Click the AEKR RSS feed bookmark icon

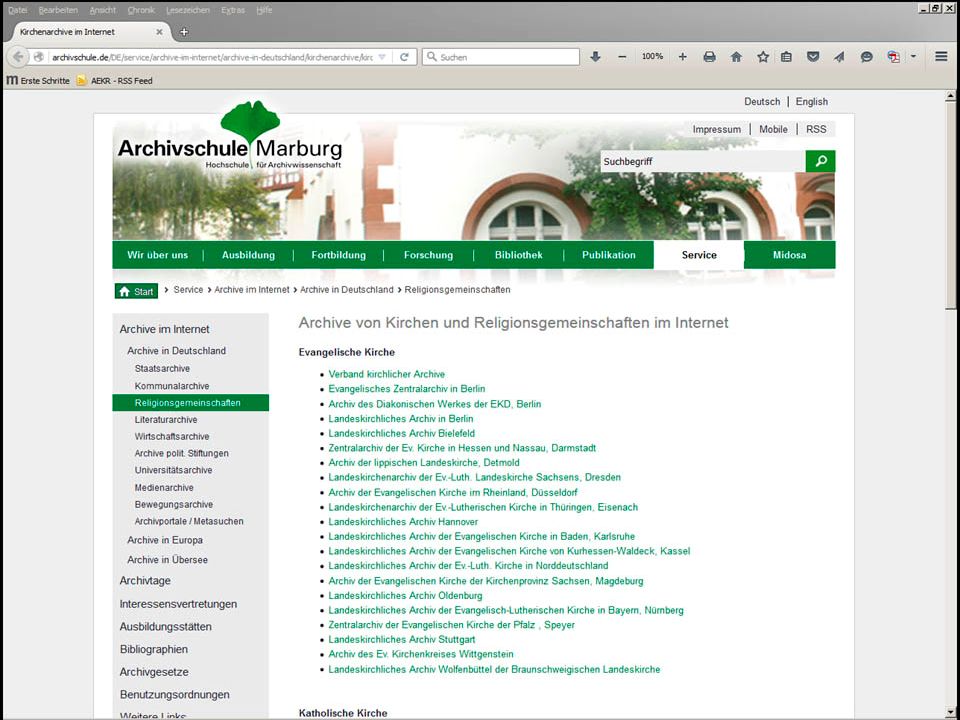[x=81, y=80]
